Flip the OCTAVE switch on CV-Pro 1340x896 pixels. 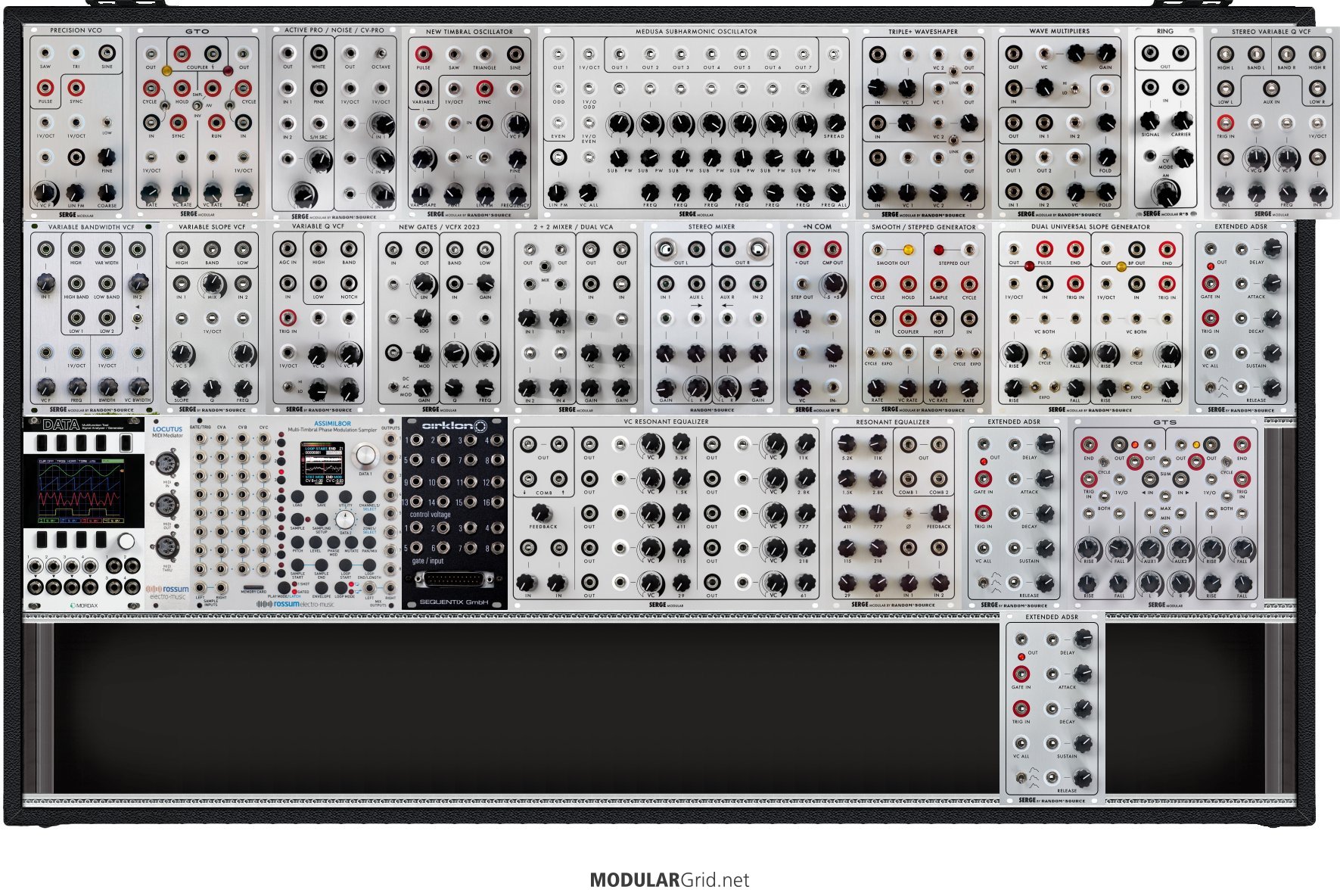coord(381,54)
